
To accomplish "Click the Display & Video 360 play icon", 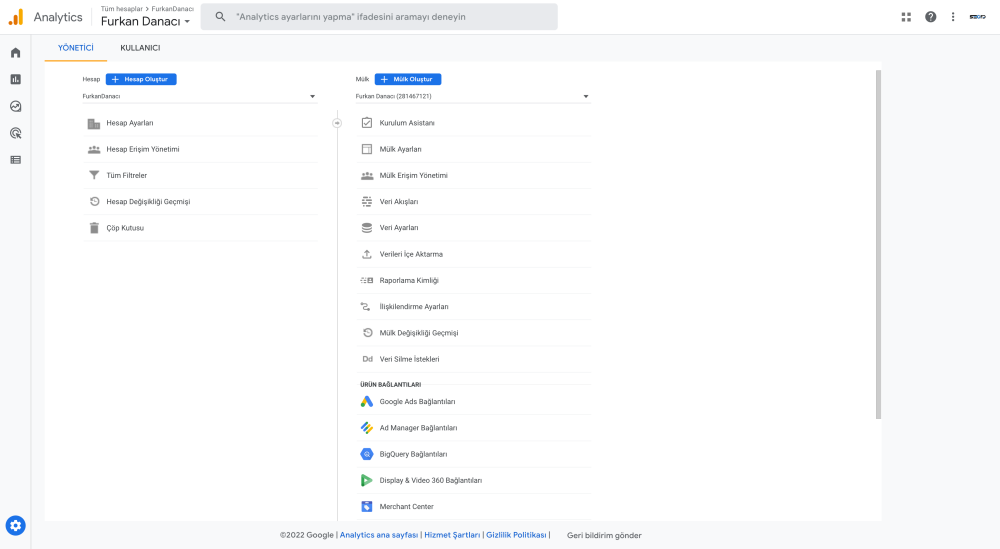I will coord(367,480).
